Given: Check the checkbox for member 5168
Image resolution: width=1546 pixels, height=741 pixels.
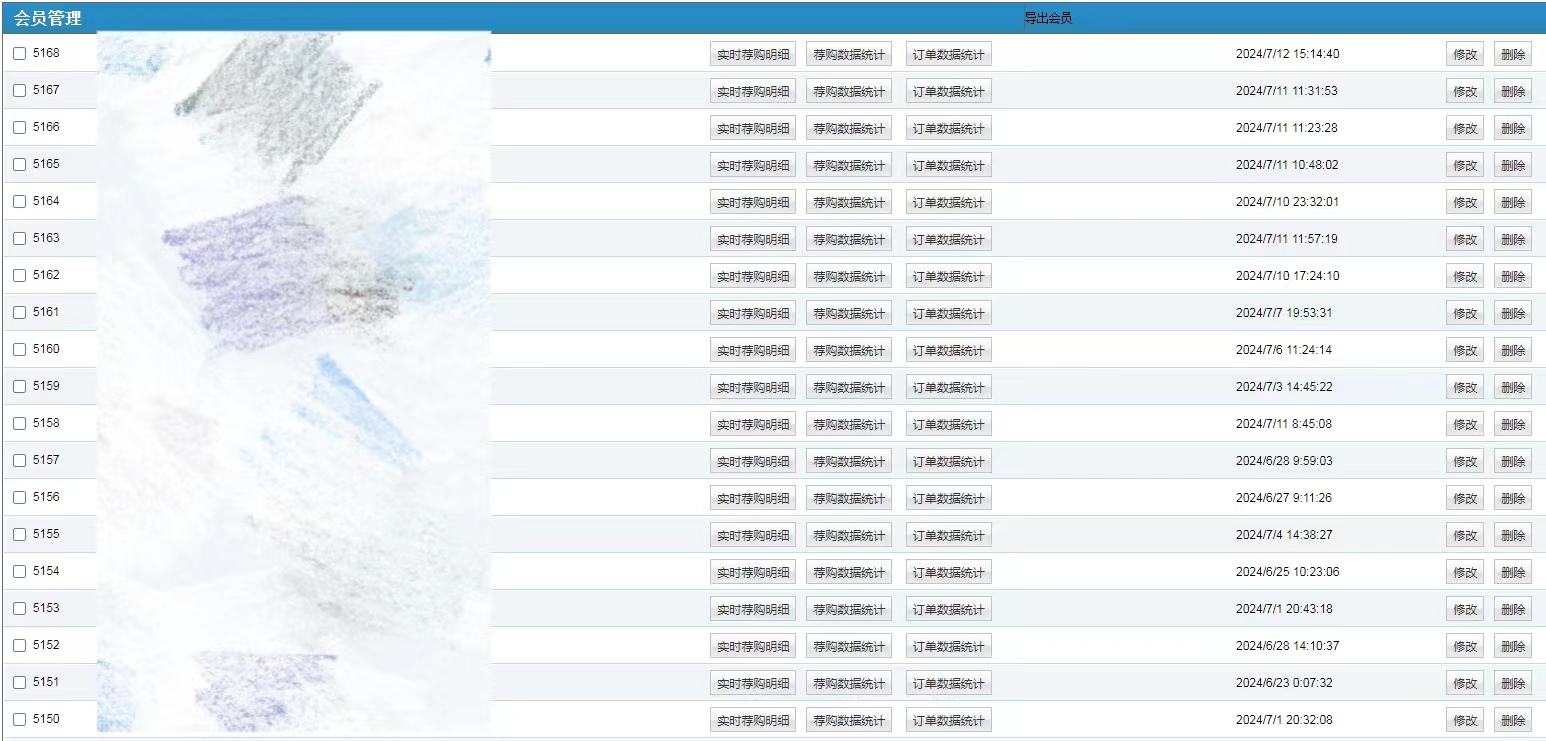Looking at the screenshot, I should pyautogui.click(x=19, y=54).
